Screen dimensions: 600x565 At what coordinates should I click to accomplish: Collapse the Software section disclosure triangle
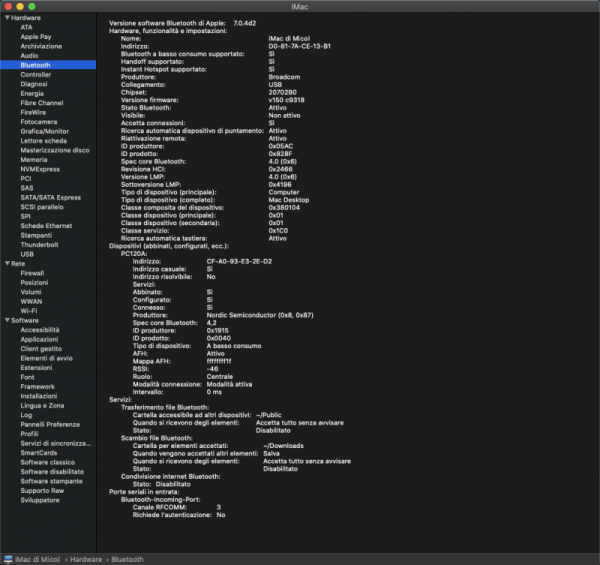tap(7, 320)
